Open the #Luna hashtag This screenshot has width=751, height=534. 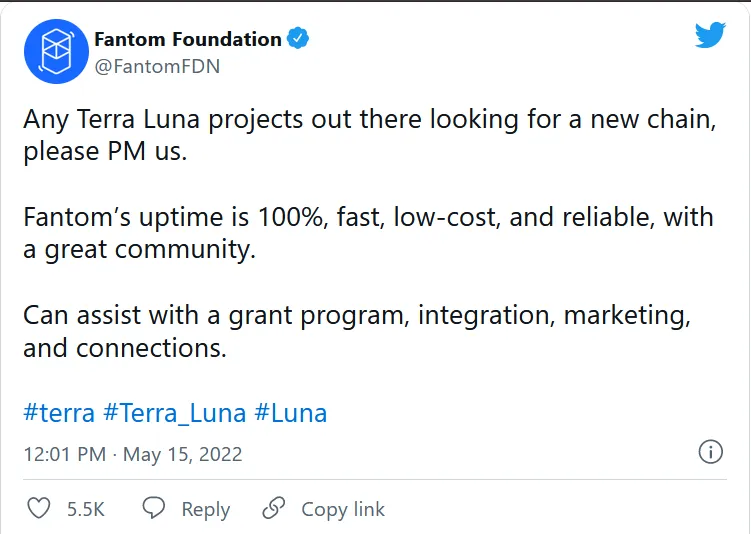pos(291,413)
